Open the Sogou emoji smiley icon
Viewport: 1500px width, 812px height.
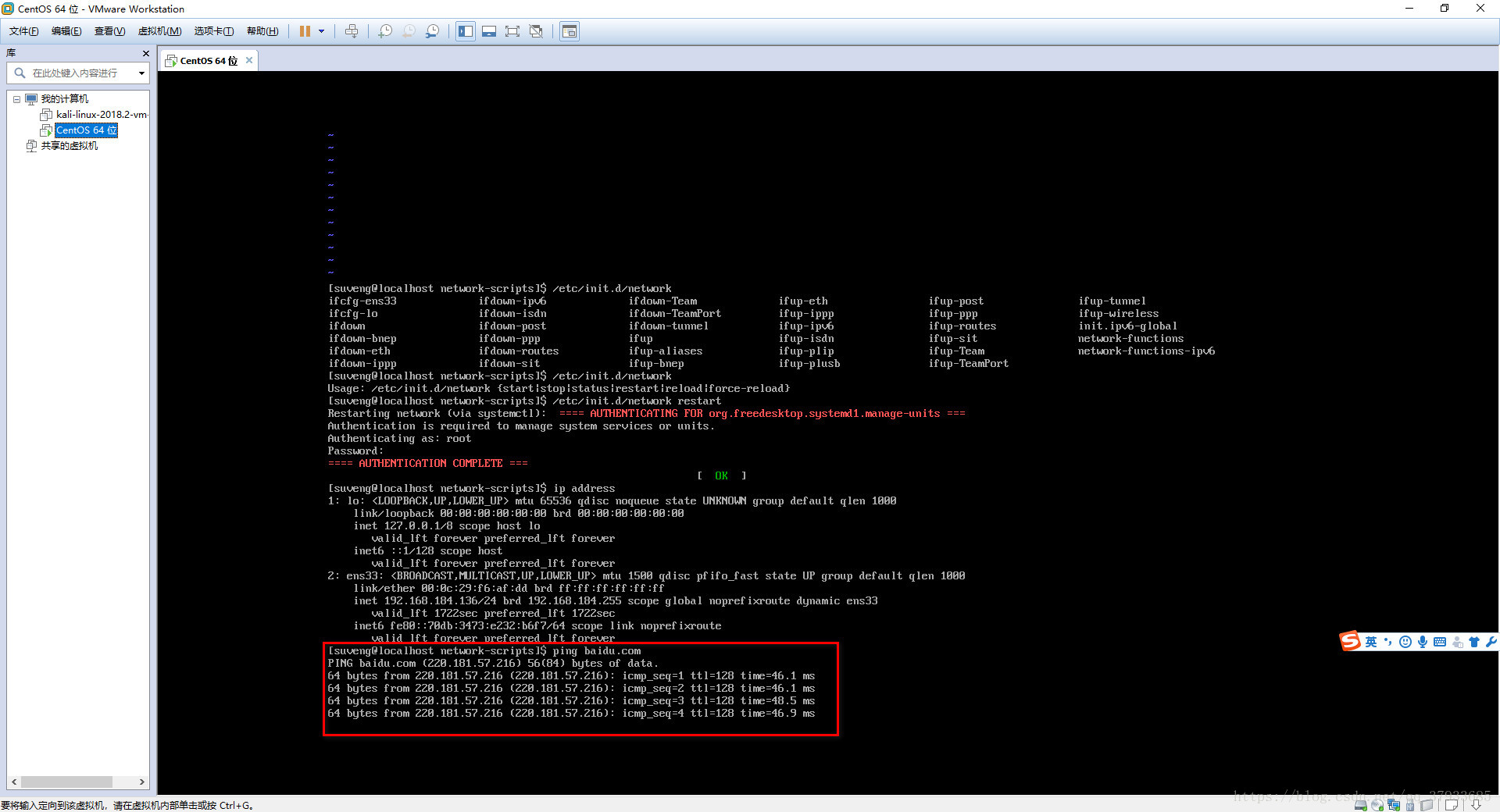pyautogui.click(x=1405, y=642)
